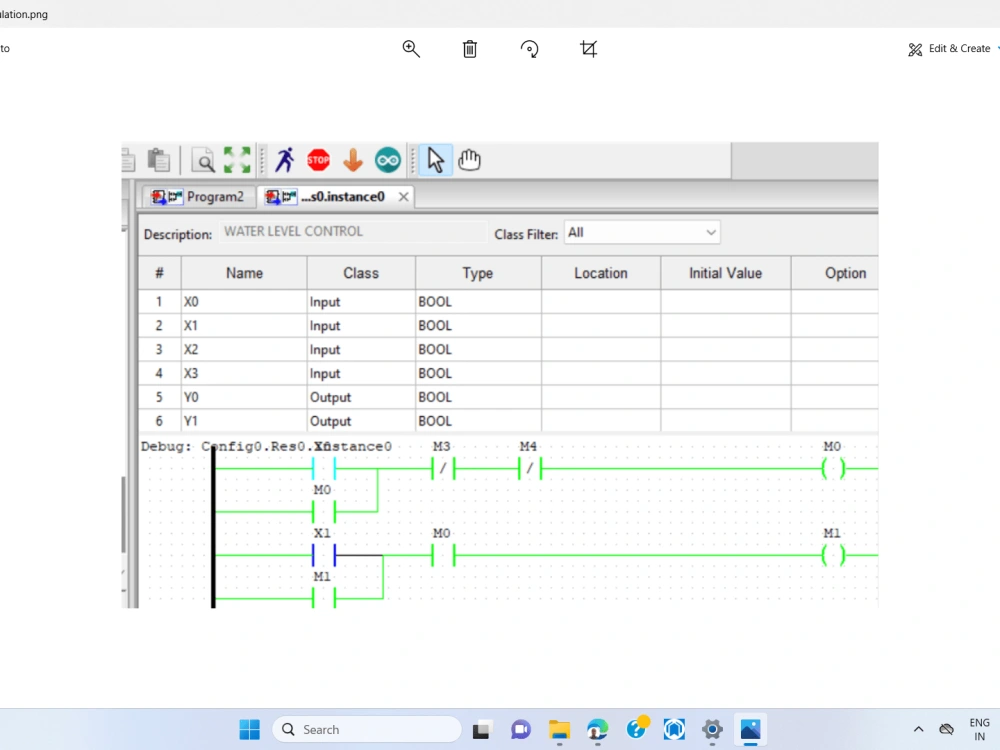Click the WATER LEVEL CONTROL description field
The height and width of the screenshot is (750, 1000).
(350, 232)
